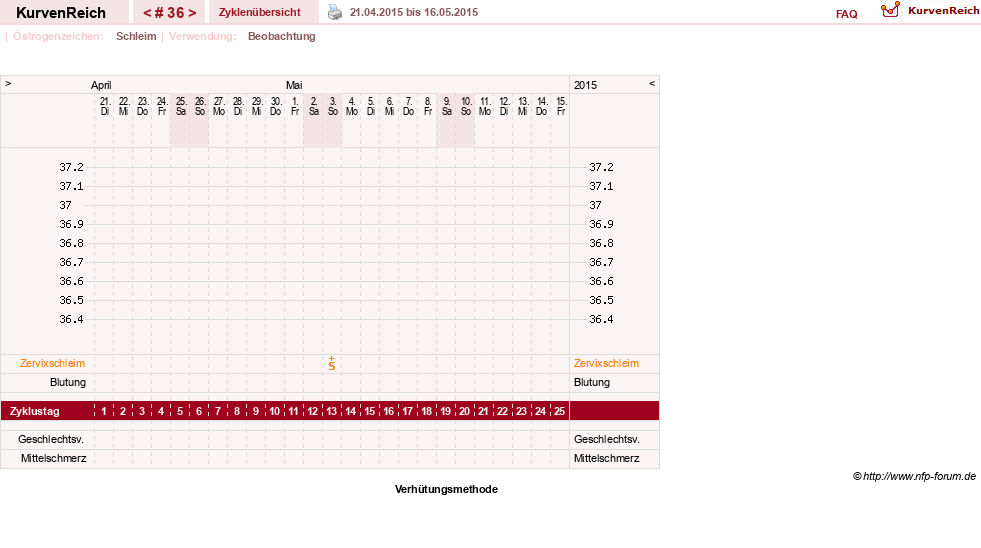Open the Zyklenübersicht tab
The width and height of the screenshot is (981, 548).
(x=260, y=13)
